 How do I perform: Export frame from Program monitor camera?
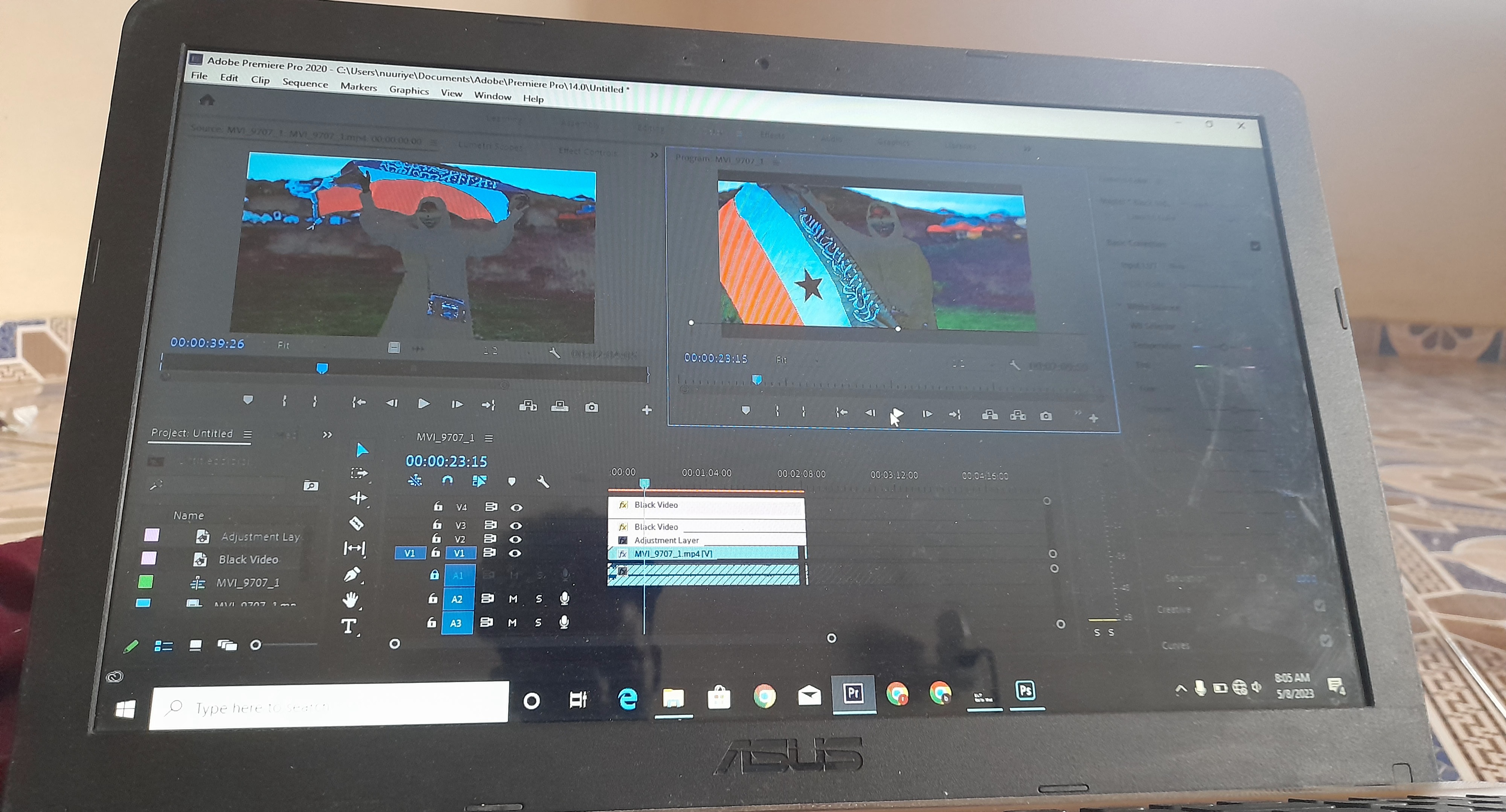(1046, 416)
